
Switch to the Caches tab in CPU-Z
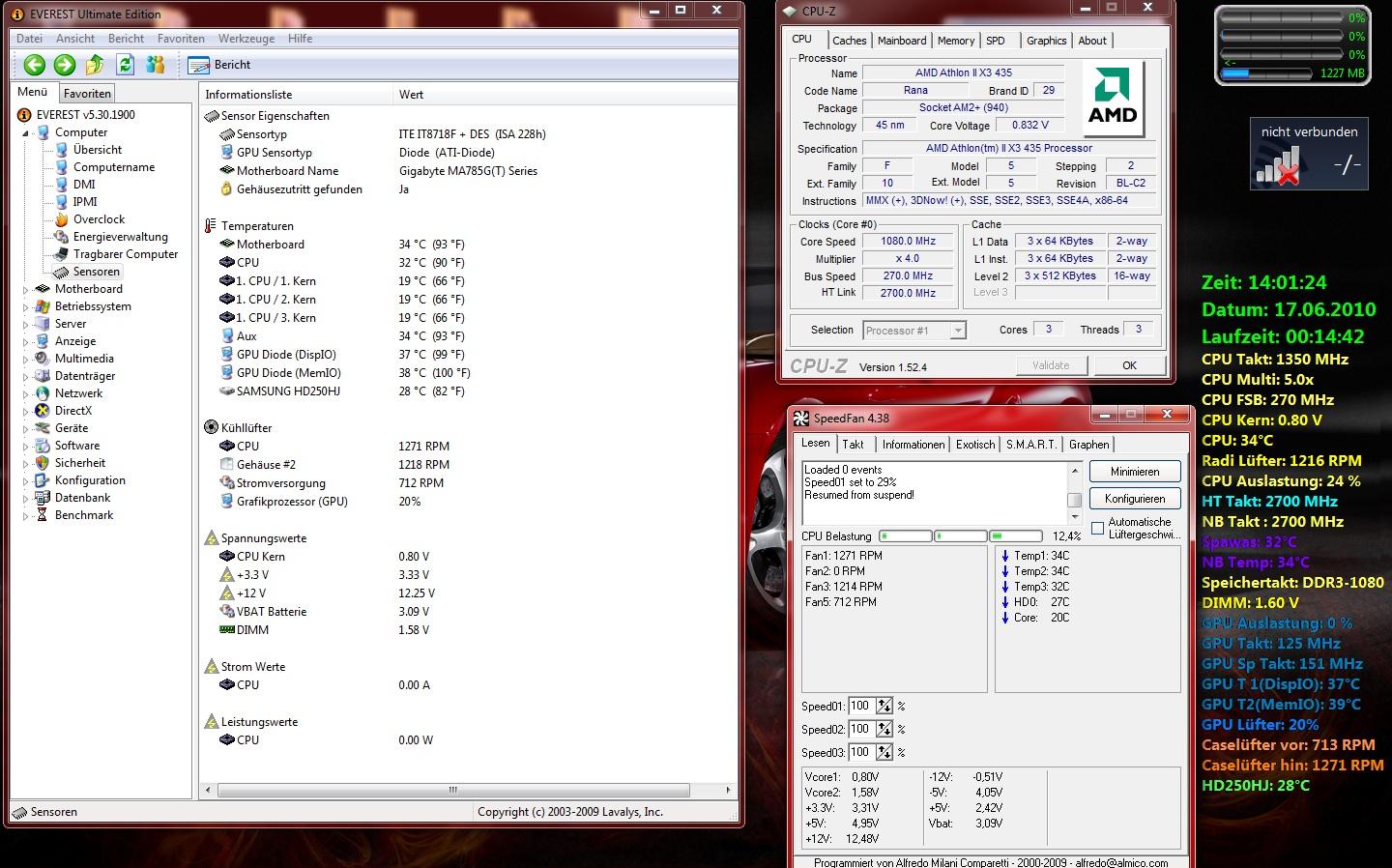point(849,41)
